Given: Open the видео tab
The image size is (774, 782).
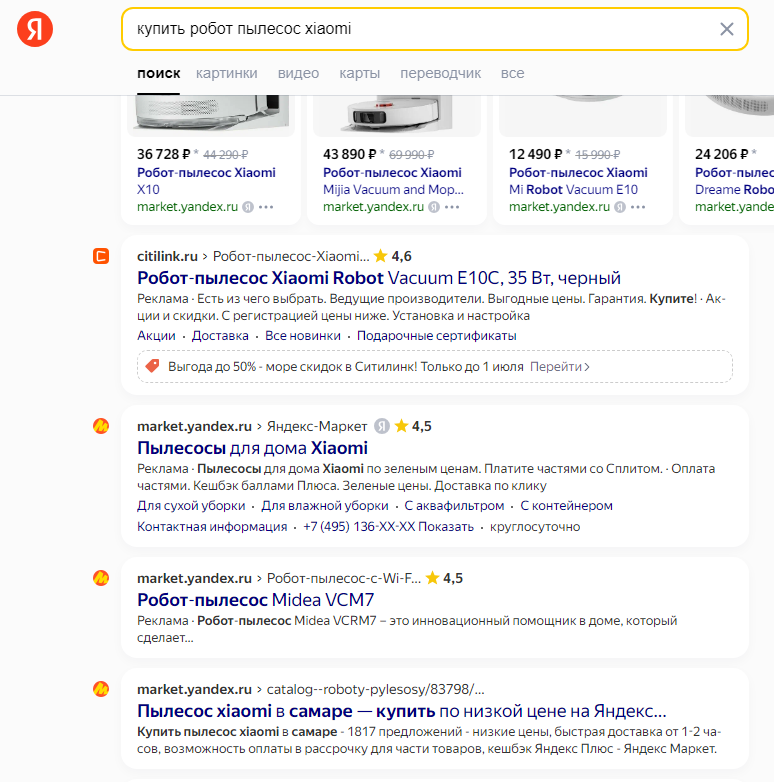Looking at the screenshot, I should click(x=298, y=73).
